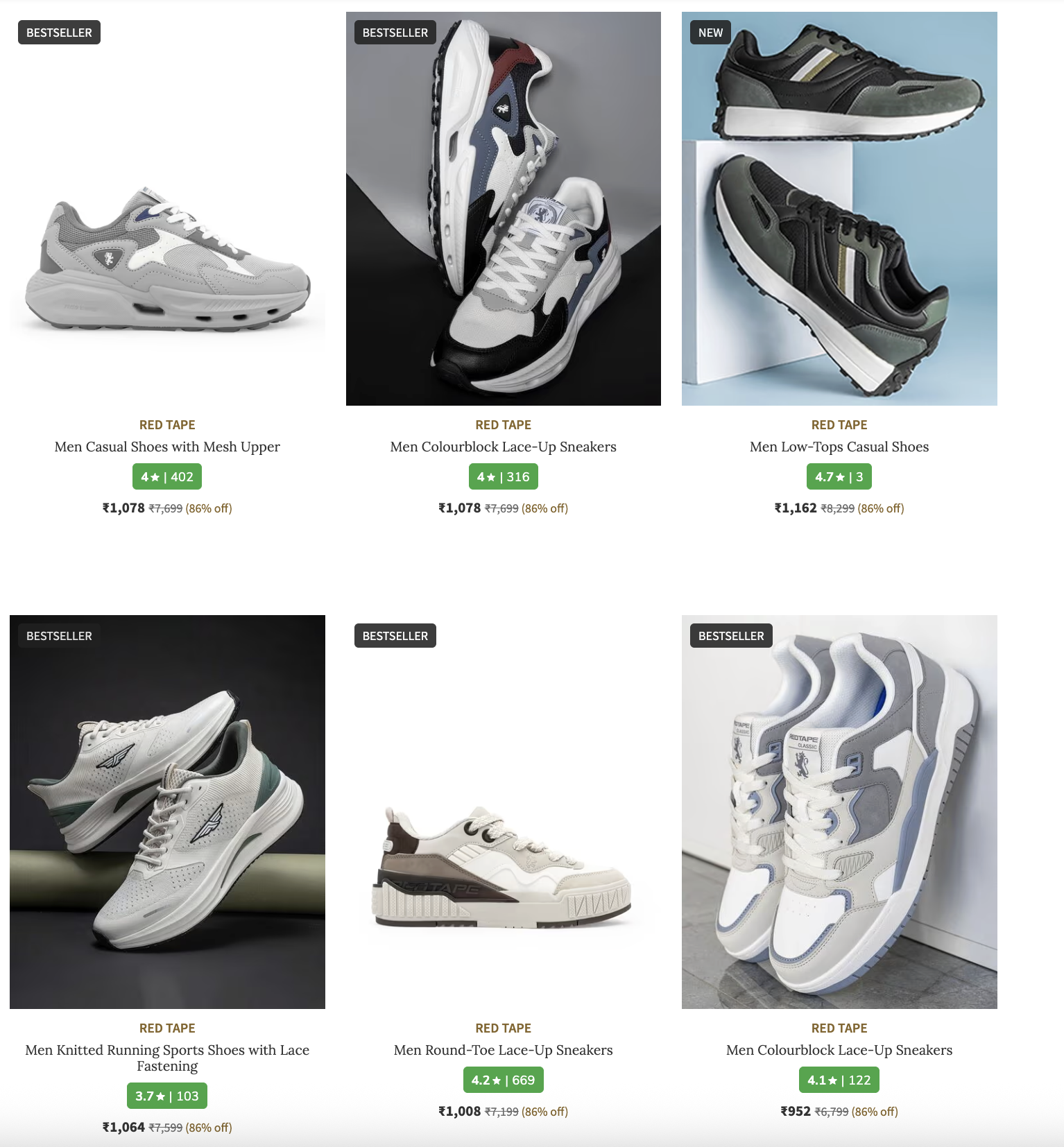1064x1147 pixels.
Task: Open the Men Knitted Running Sports Shoes image
Action: click(167, 812)
